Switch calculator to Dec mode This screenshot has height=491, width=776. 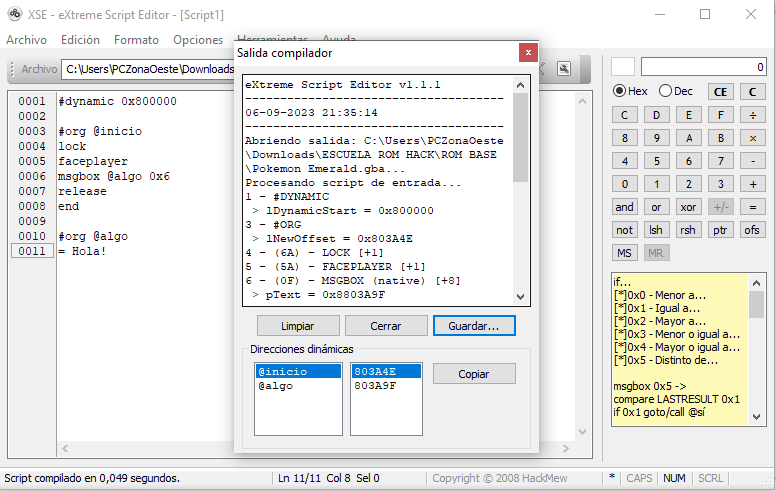666,91
